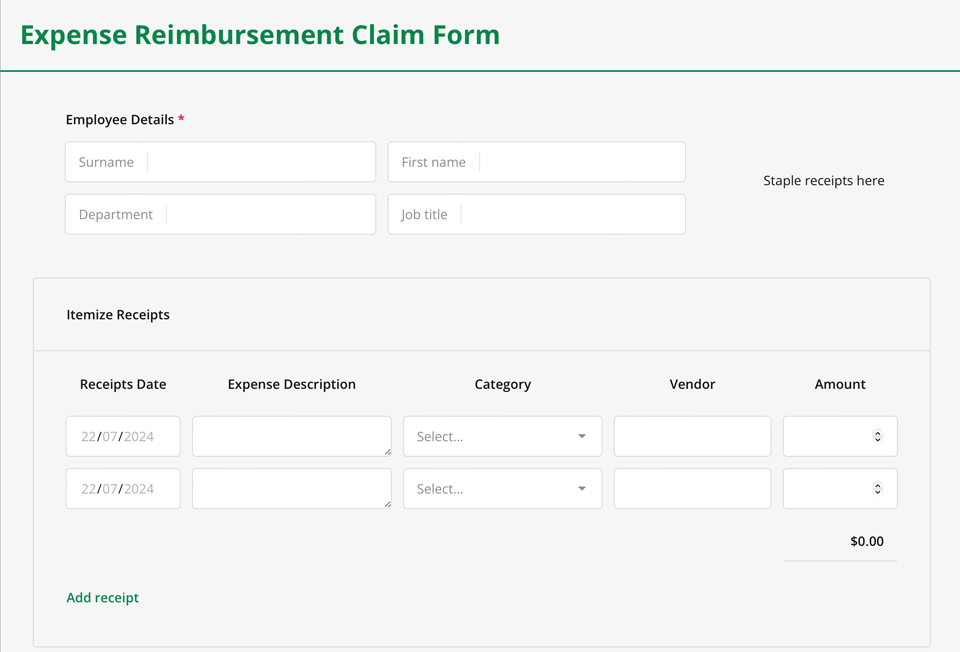Click the first row Amount stepper arrows

pyautogui.click(x=878, y=437)
